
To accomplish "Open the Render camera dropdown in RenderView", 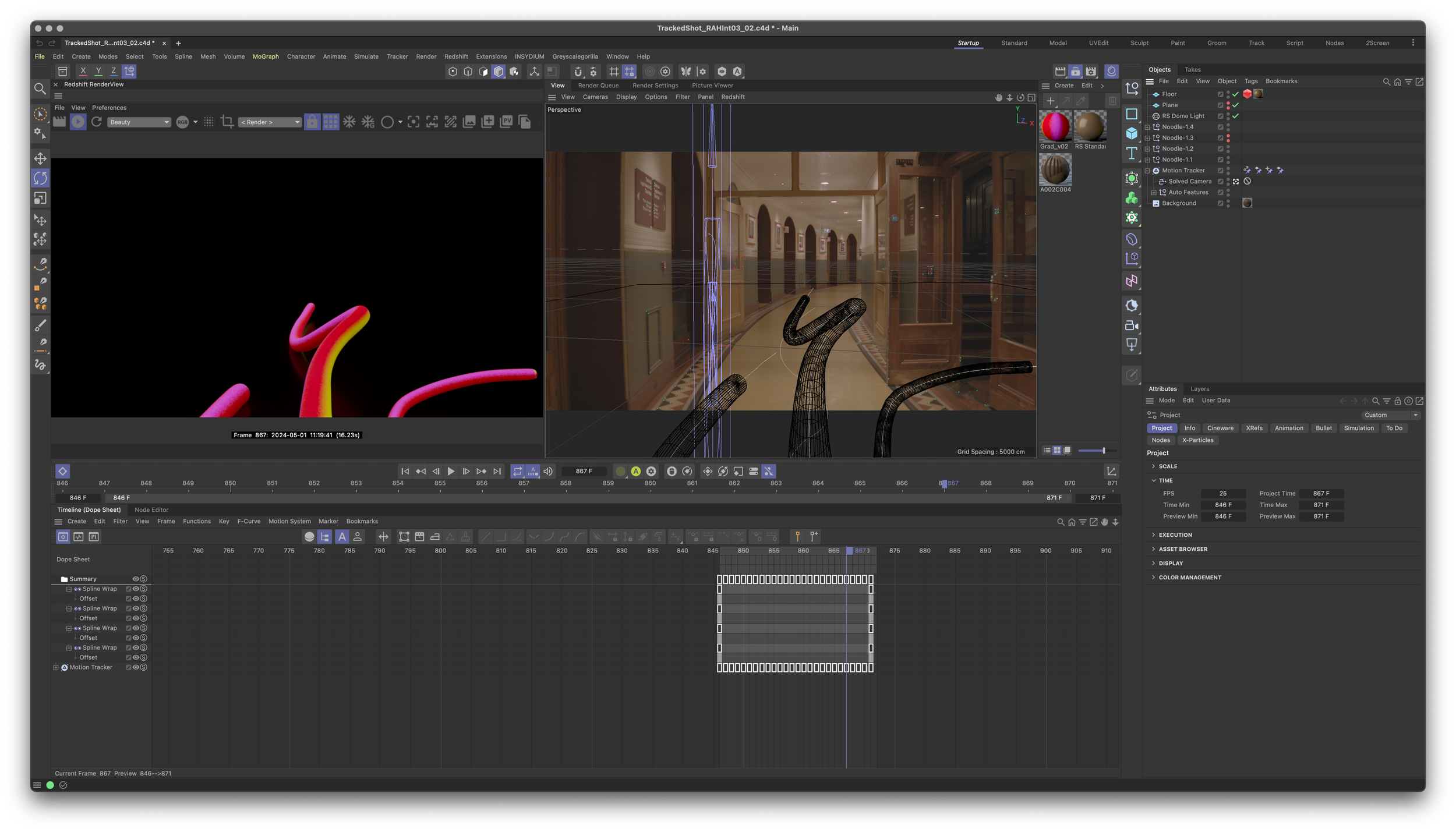I will [270, 122].
